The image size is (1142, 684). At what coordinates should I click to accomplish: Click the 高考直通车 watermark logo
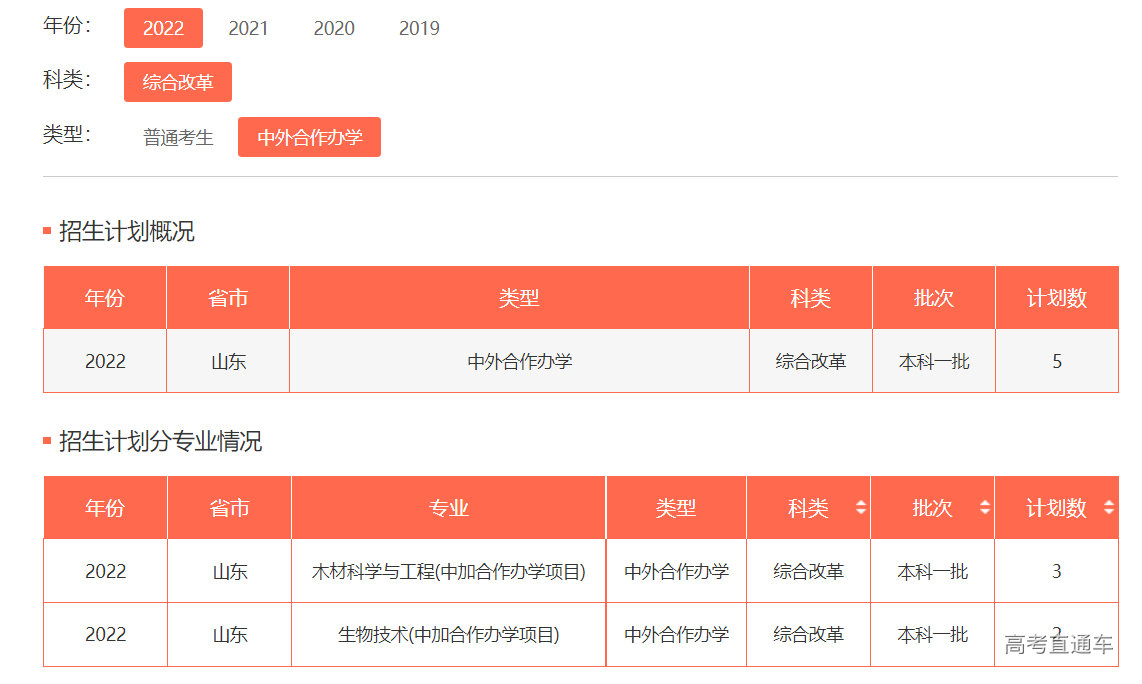[1058, 645]
